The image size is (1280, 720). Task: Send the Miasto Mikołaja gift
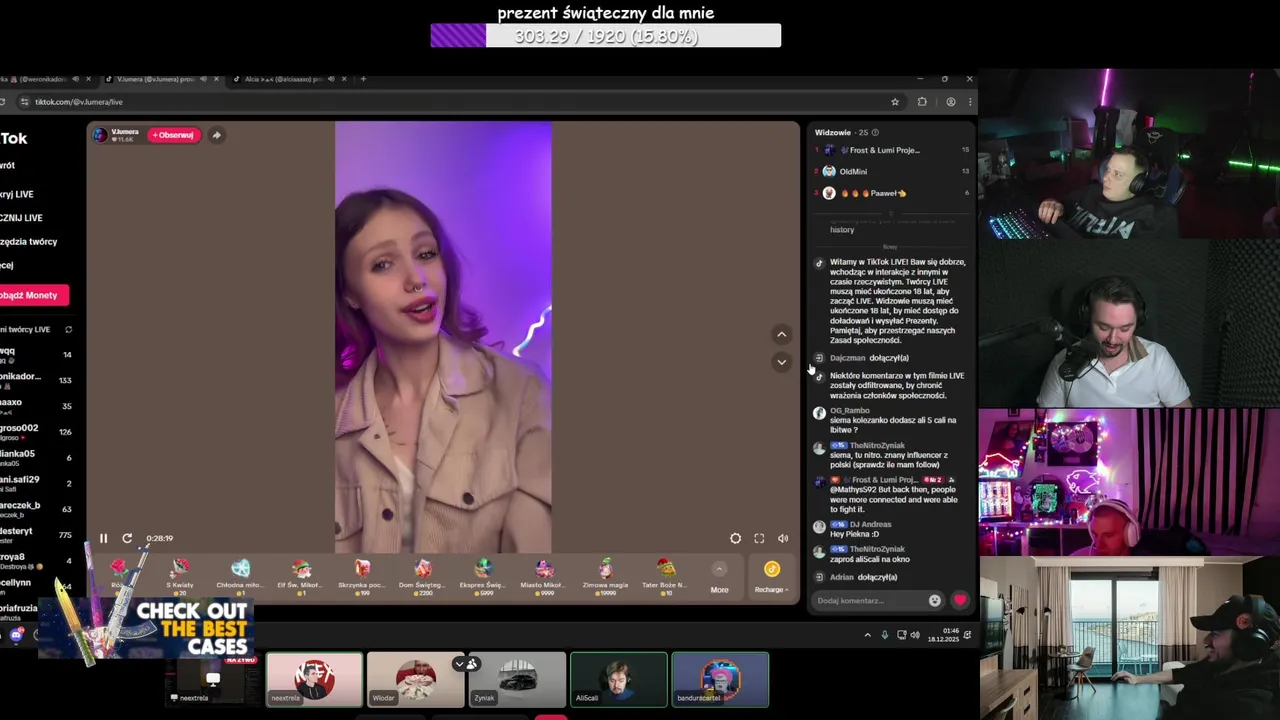[544, 575]
